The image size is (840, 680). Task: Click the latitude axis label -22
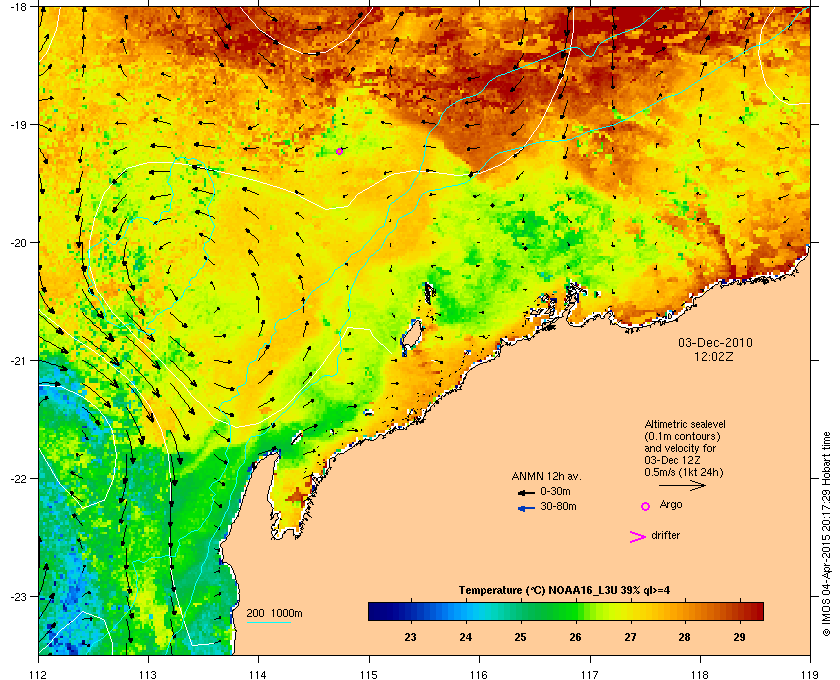point(18,479)
